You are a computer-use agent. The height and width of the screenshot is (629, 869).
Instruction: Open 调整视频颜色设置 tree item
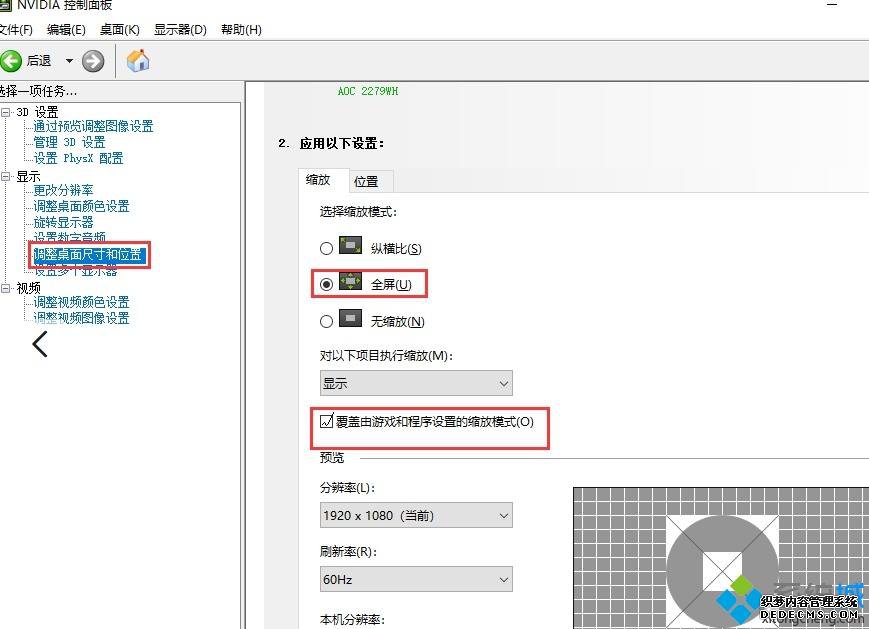pyautogui.click(x=81, y=303)
